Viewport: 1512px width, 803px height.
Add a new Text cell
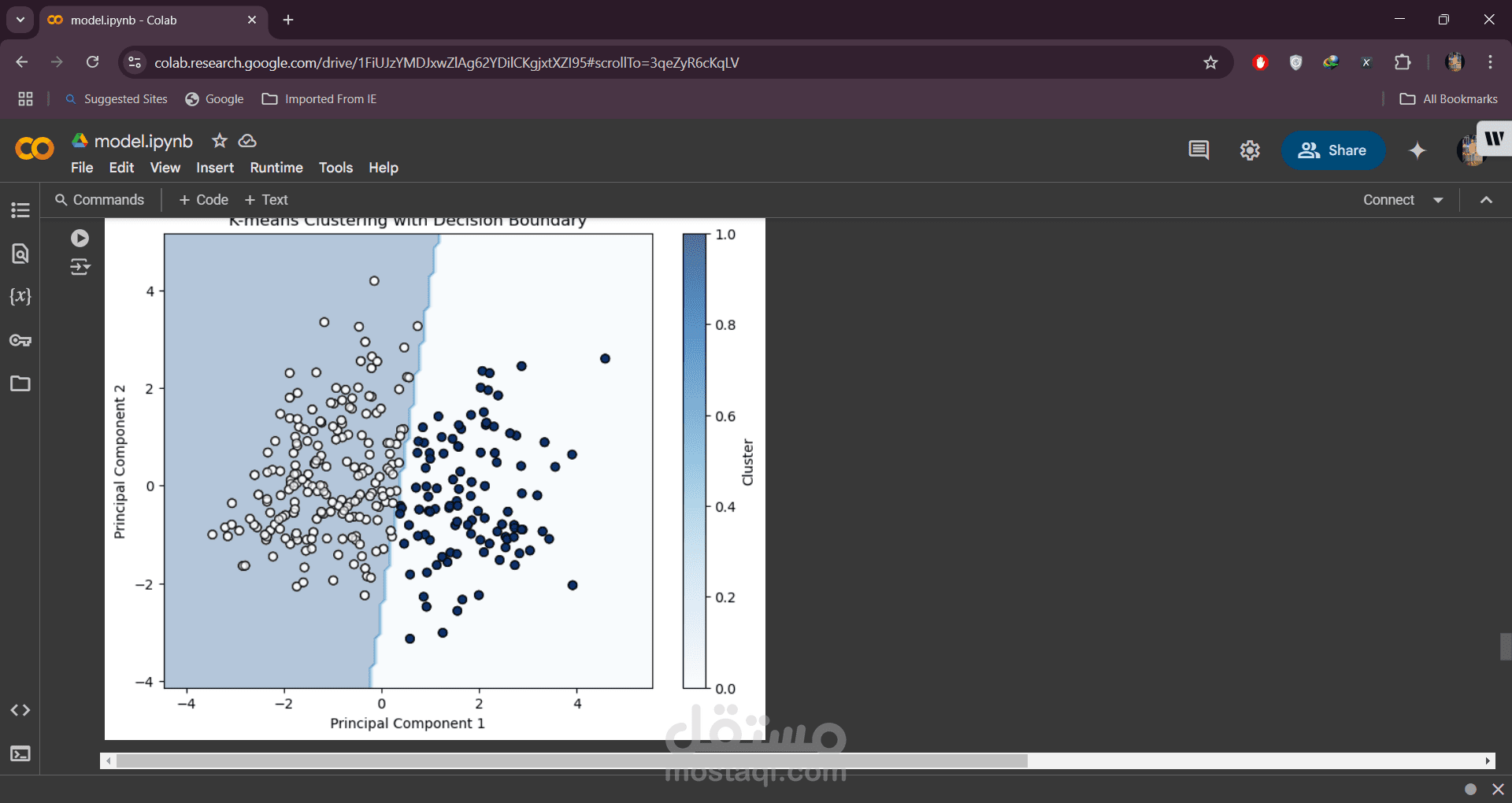pos(266,200)
